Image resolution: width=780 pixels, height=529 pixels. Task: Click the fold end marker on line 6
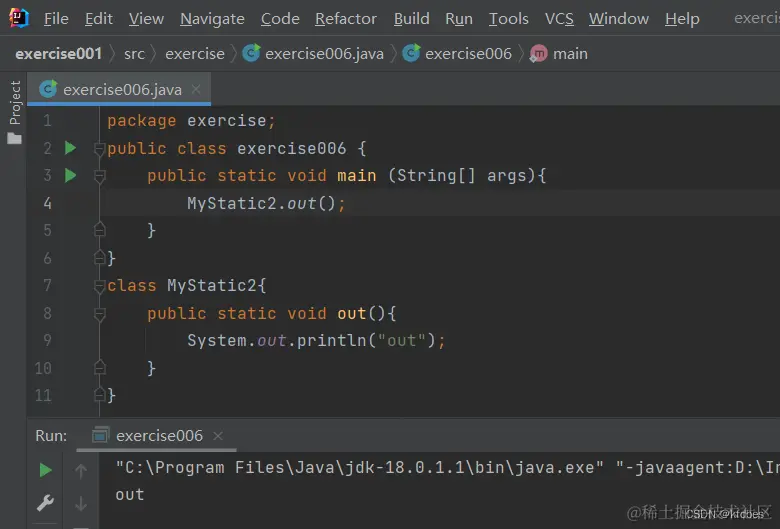pyautogui.click(x=99, y=258)
